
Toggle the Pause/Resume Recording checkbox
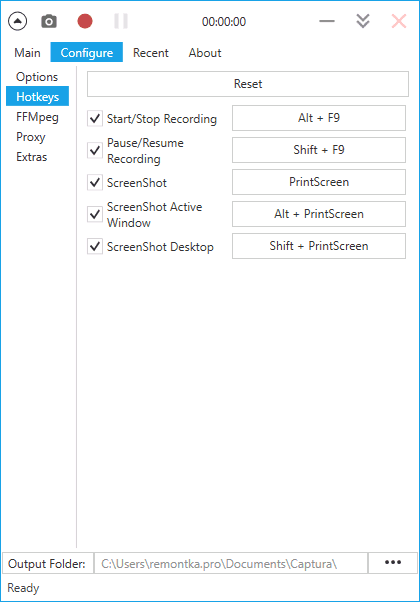tap(95, 150)
